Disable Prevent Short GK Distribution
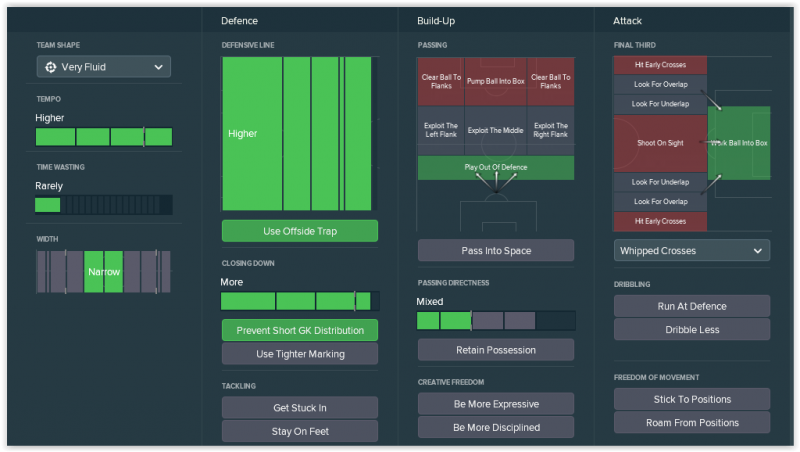 pyautogui.click(x=299, y=330)
